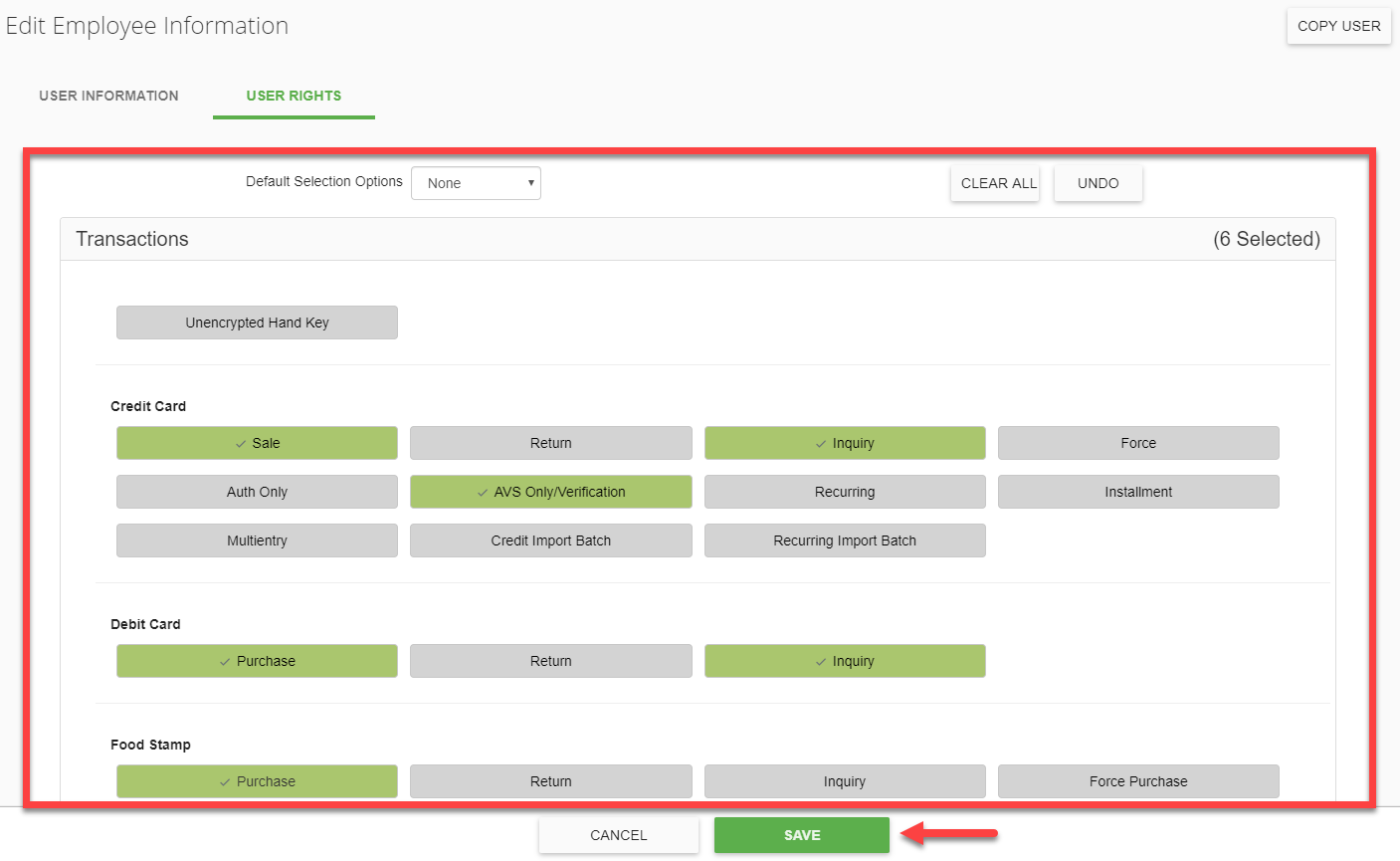Click the Save button

[x=801, y=835]
